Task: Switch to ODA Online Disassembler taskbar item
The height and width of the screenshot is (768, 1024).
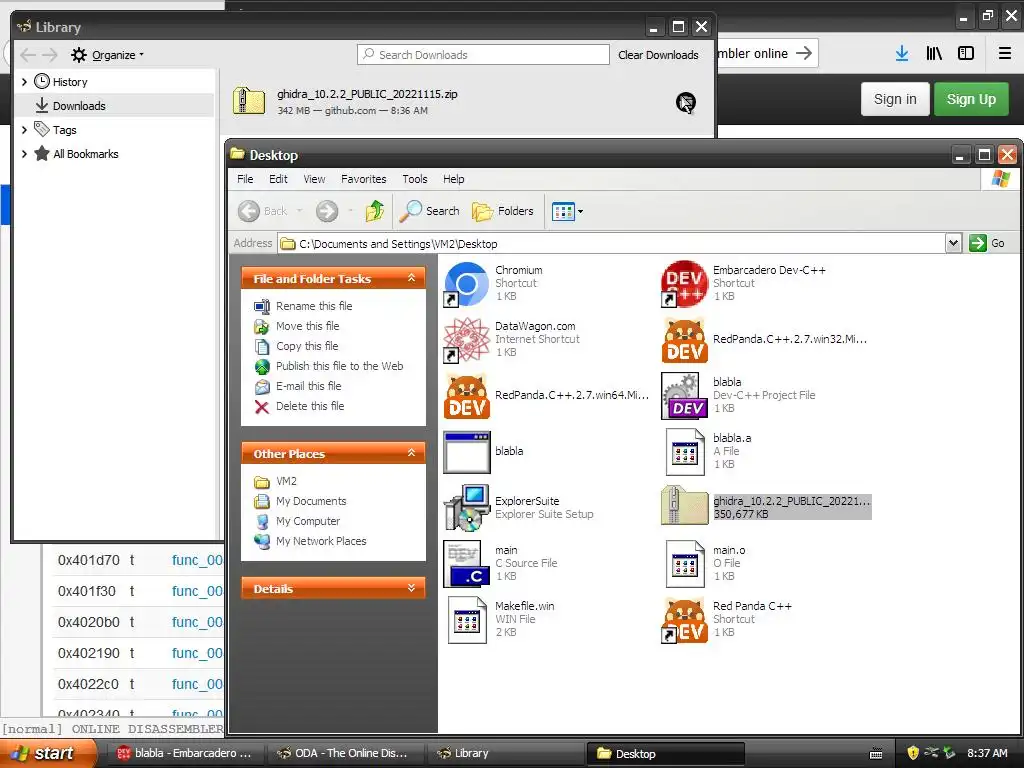Action: point(345,754)
